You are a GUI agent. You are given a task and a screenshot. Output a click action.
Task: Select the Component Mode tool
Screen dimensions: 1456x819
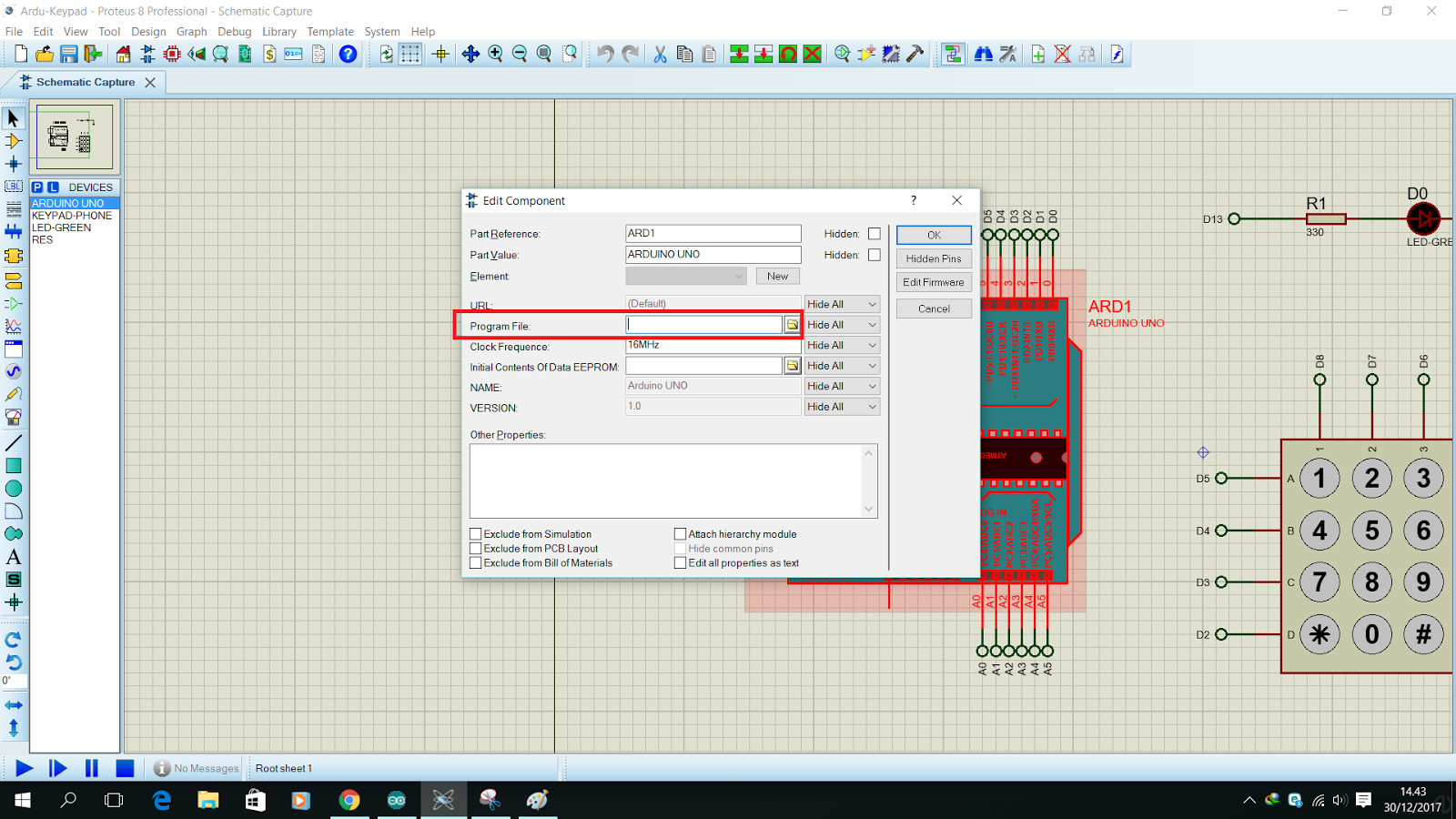click(x=13, y=141)
